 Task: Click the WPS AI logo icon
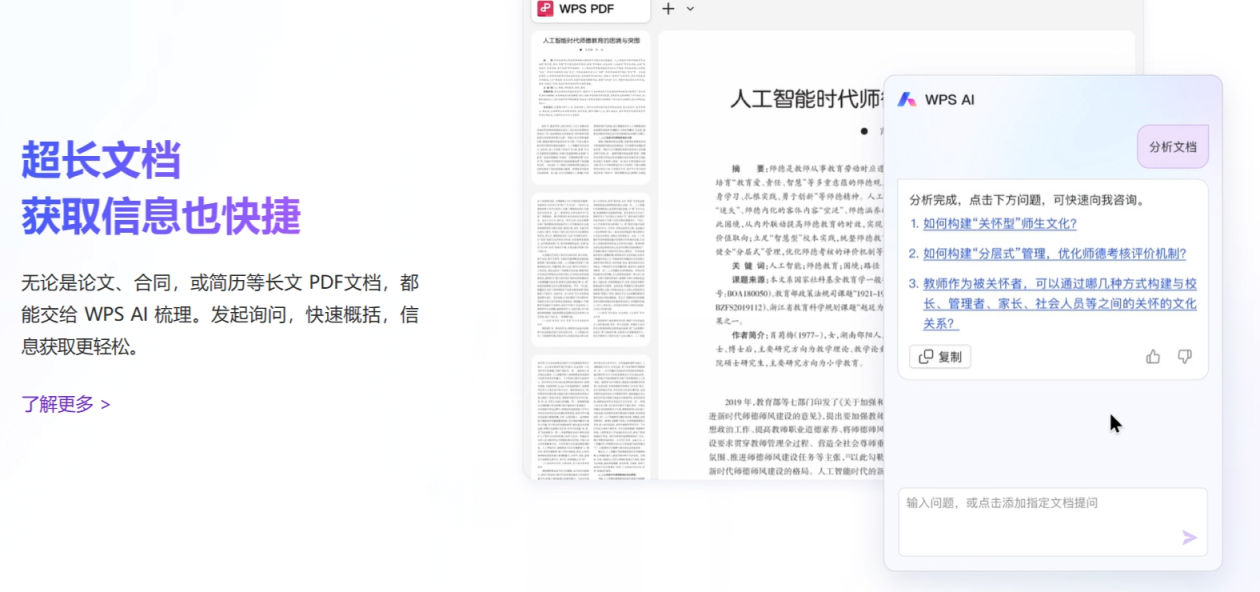pos(906,100)
